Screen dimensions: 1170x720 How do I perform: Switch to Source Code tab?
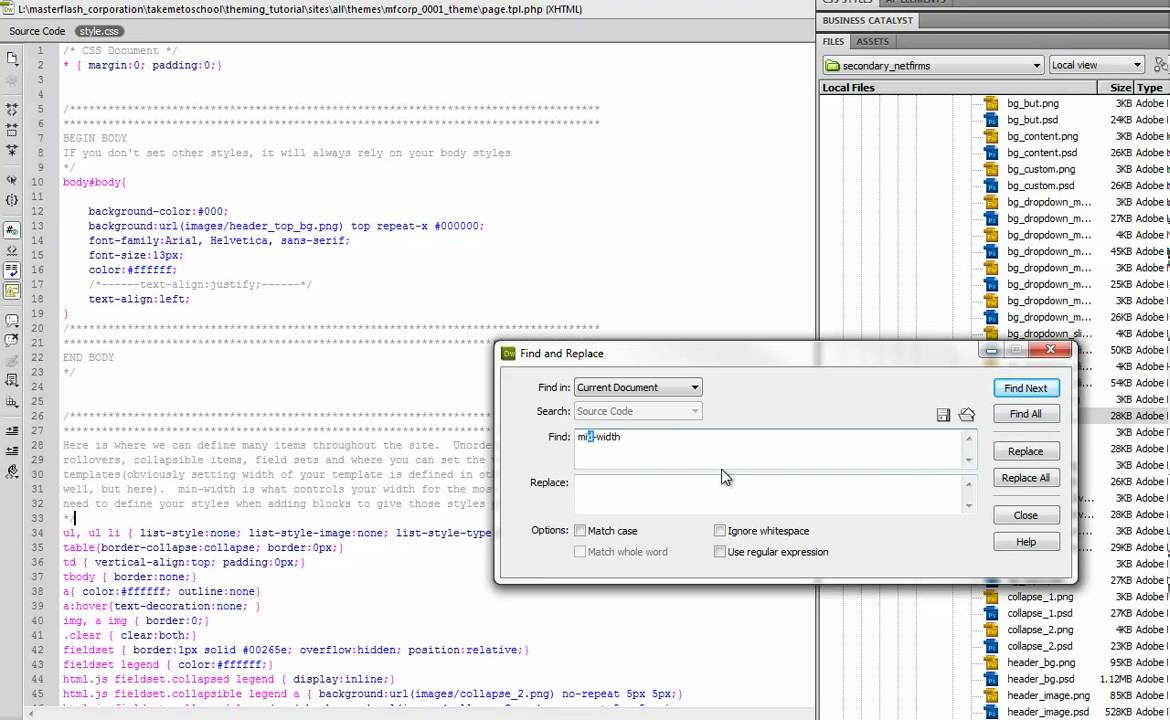37,31
